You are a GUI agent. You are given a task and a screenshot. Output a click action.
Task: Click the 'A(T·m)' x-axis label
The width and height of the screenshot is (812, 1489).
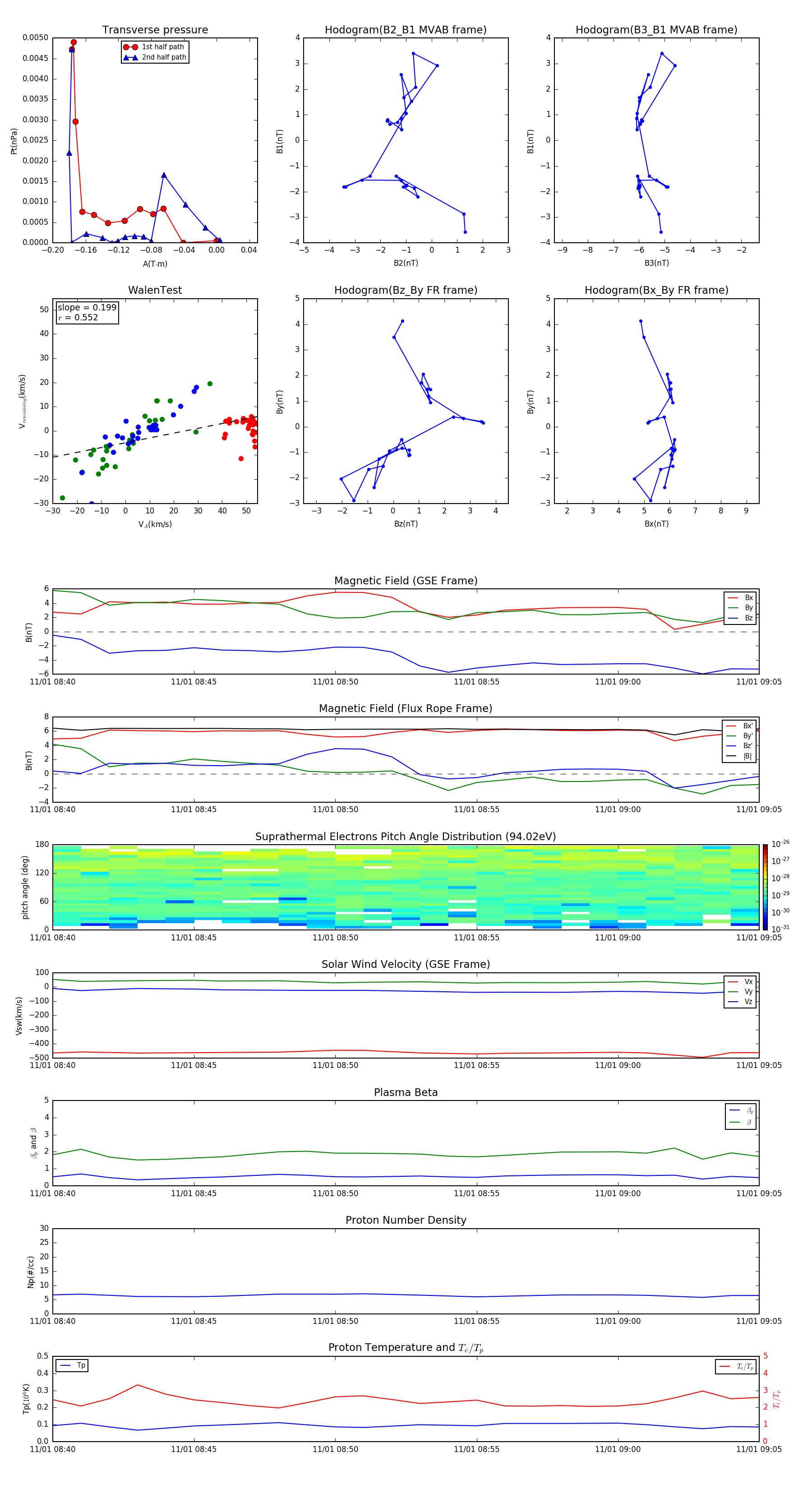click(x=155, y=264)
